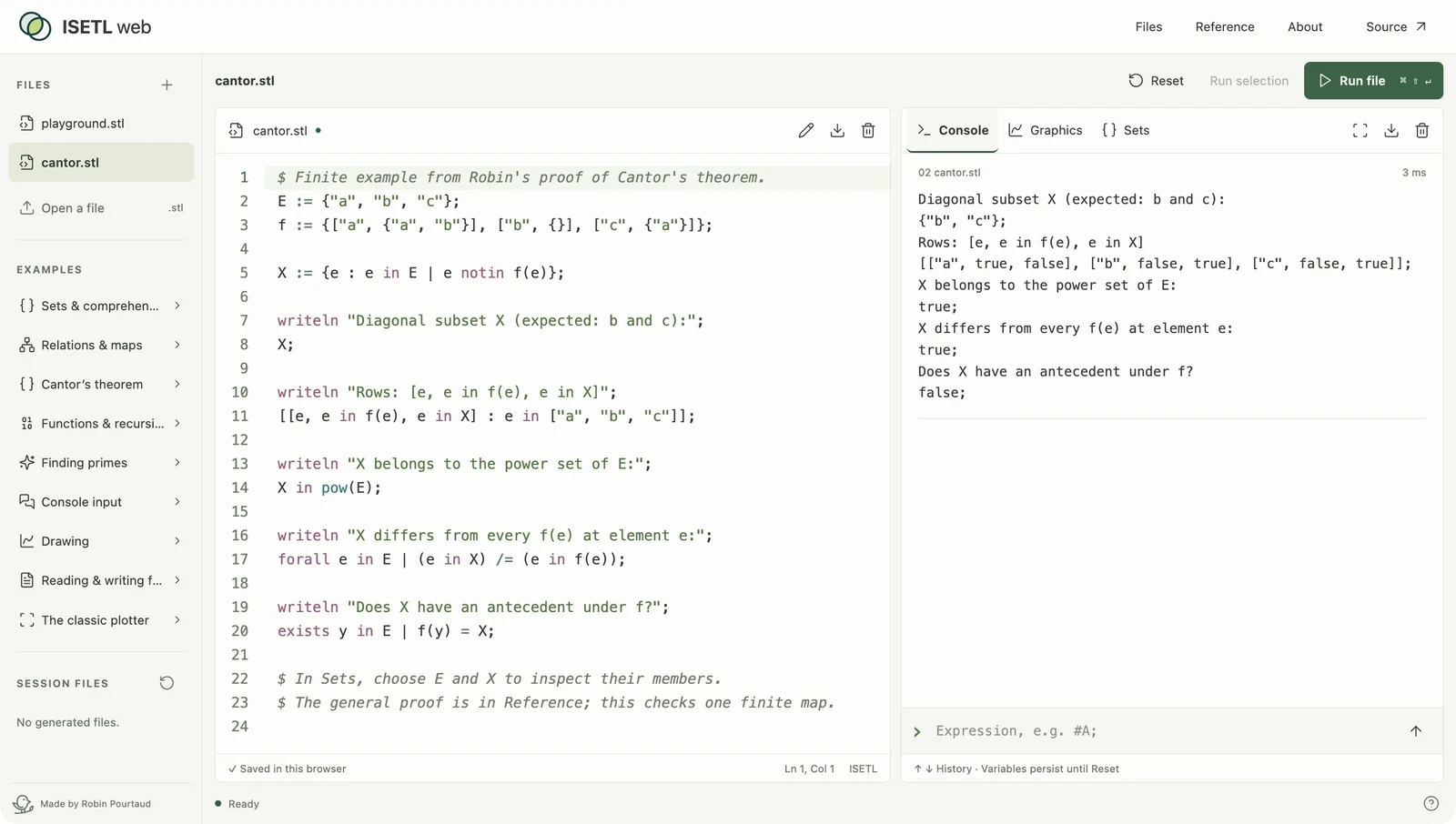Screen dimensions: 1456x824
Task: Restore session files with the refresh icon
Action: (167, 683)
